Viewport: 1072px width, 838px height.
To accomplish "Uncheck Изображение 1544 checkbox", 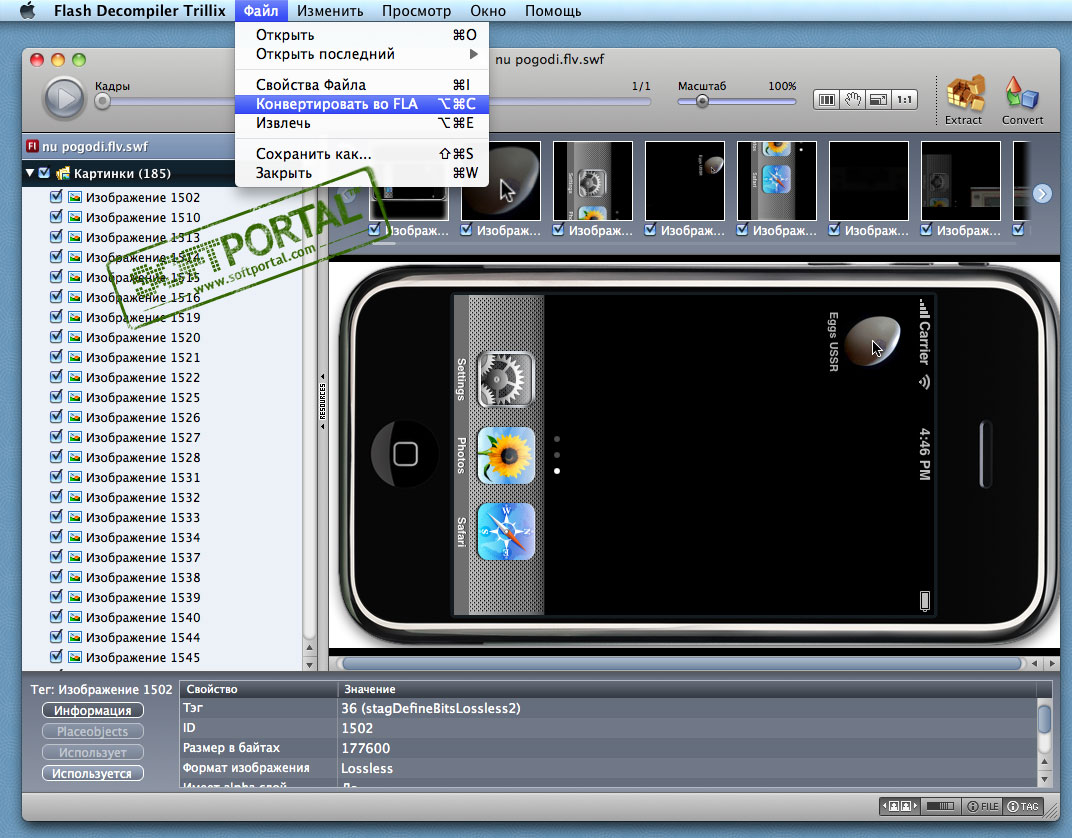I will coord(56,637).
